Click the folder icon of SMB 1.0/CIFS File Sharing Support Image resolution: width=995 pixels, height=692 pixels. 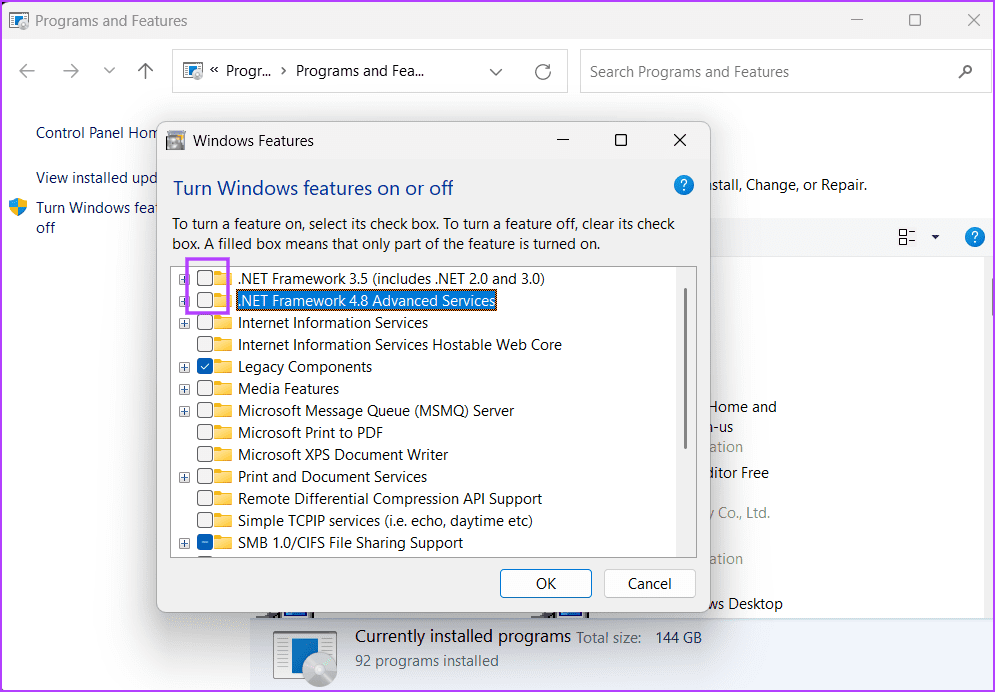[223, 542]
